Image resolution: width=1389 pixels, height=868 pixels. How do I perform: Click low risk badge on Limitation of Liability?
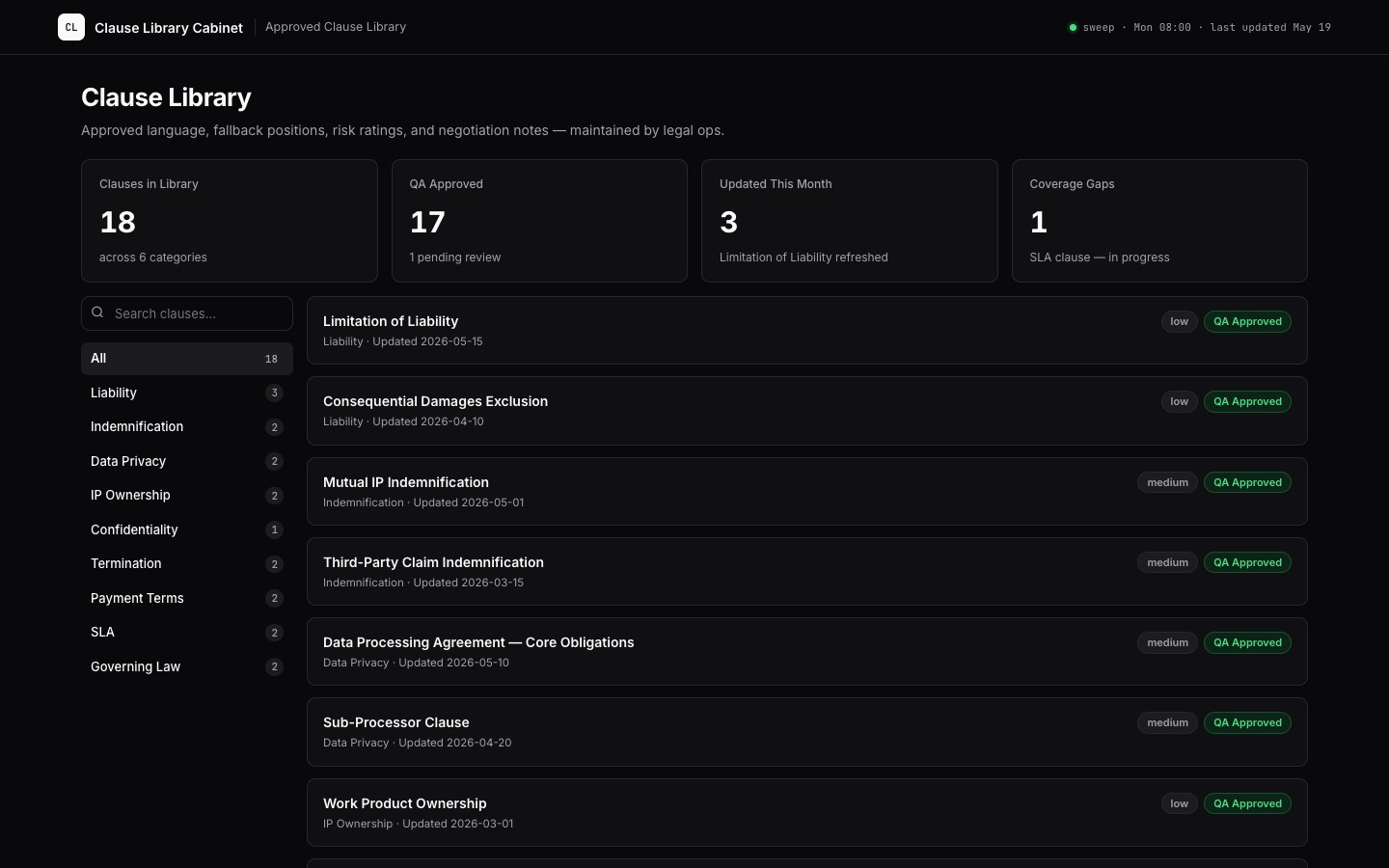coord(1180,321)
